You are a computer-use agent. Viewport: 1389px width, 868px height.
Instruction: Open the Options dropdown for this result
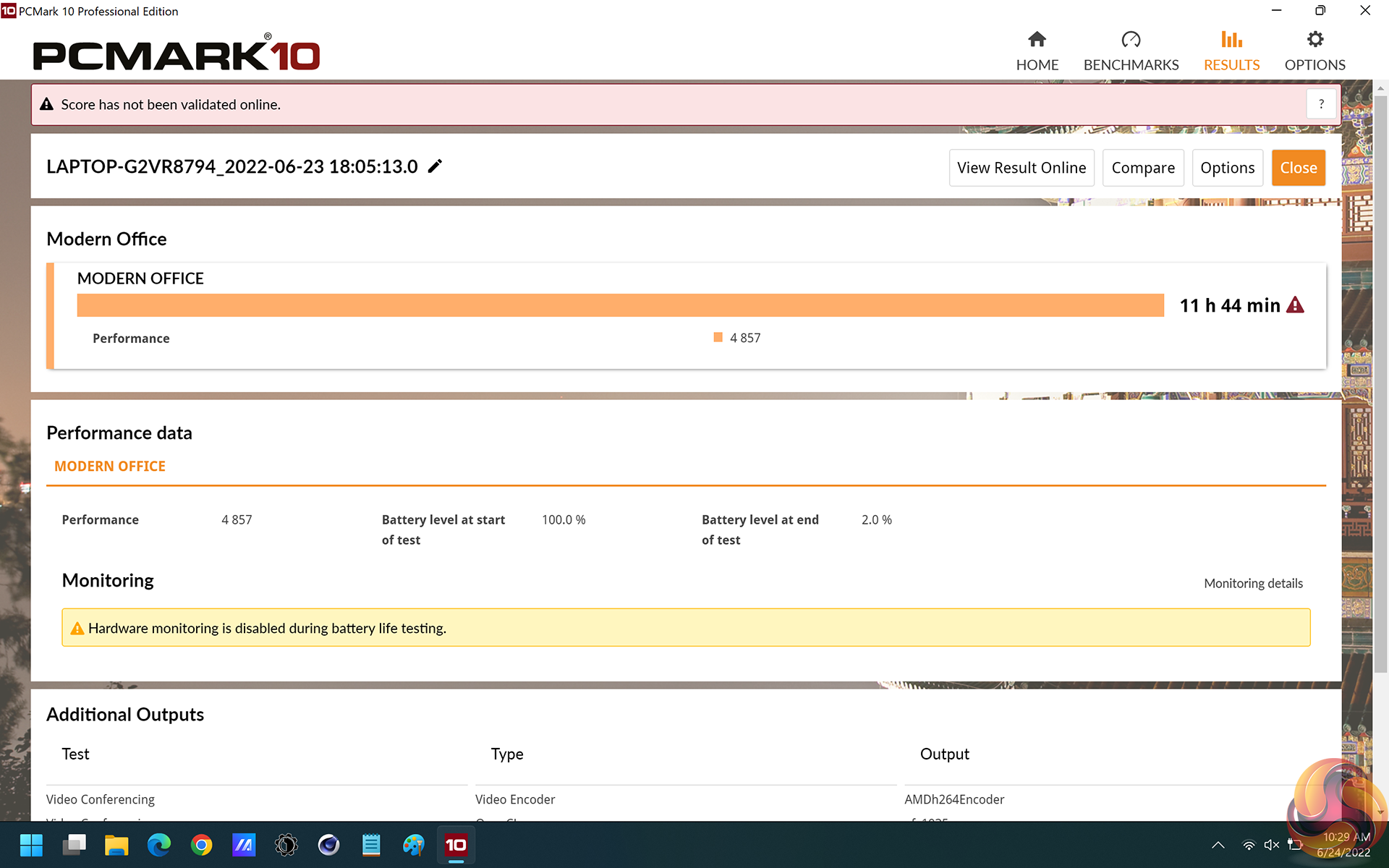click(1227, 168)
